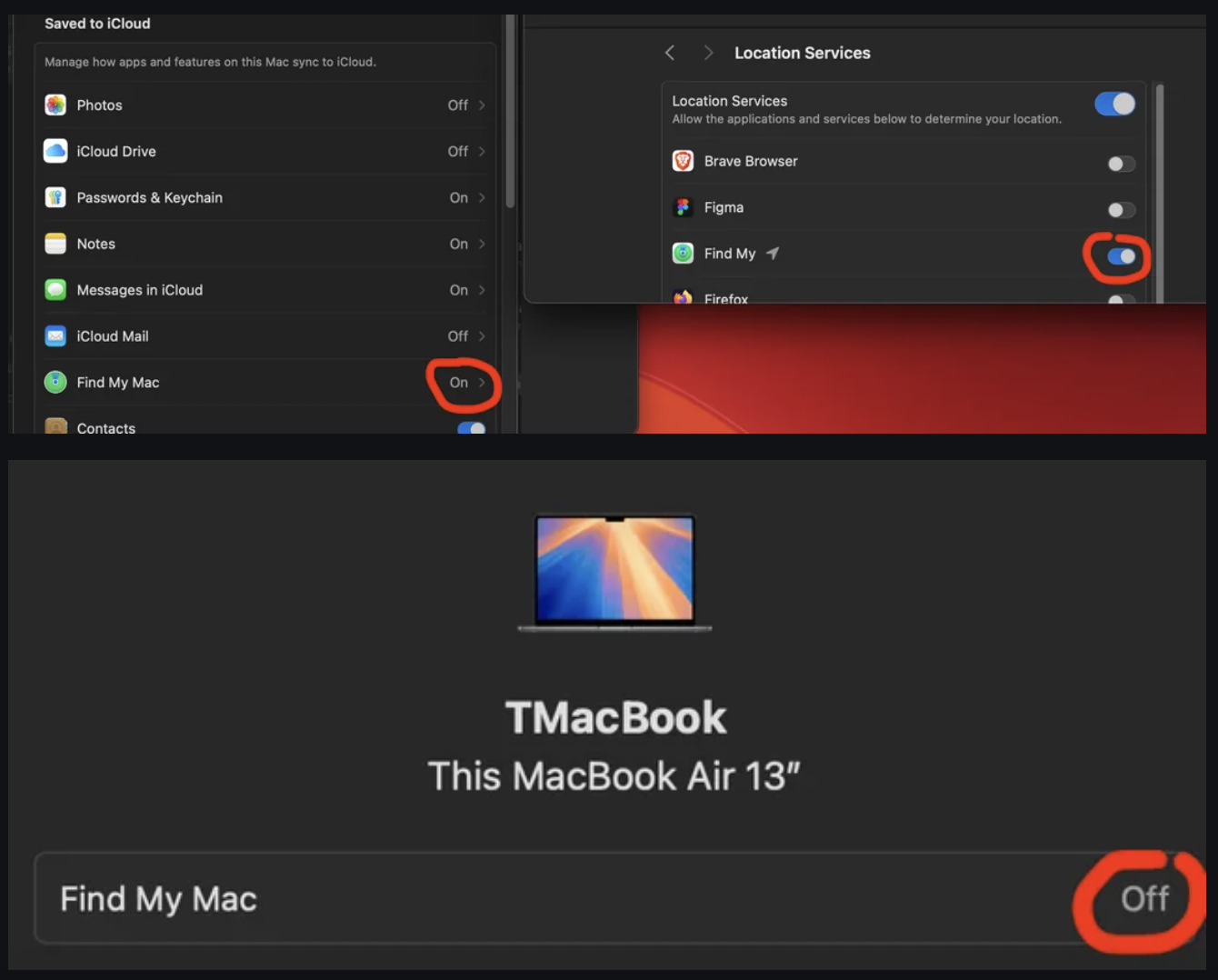This screenshot has height=980, width=1218.
Task: Click the Photos Off status text
Action: 458,105
